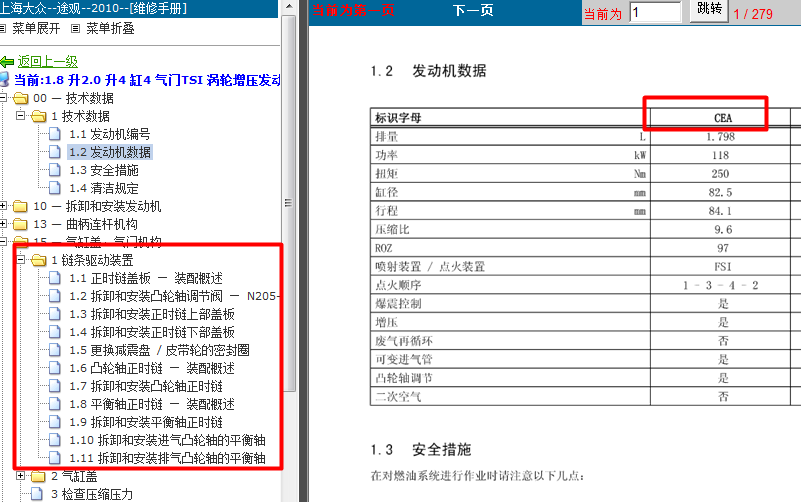Click the 当前:1.8 升2.0 升4 缸 heading

[147, 80]
